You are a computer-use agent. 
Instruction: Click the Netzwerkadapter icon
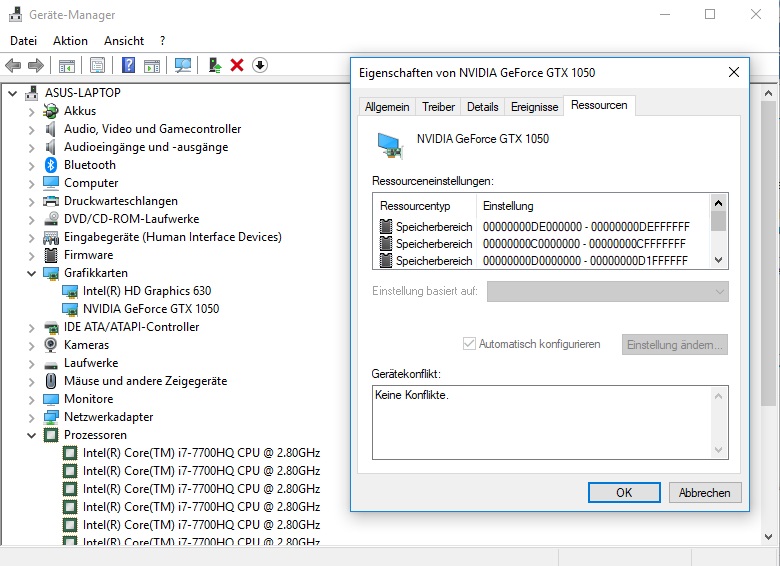[x=51, y=417]
